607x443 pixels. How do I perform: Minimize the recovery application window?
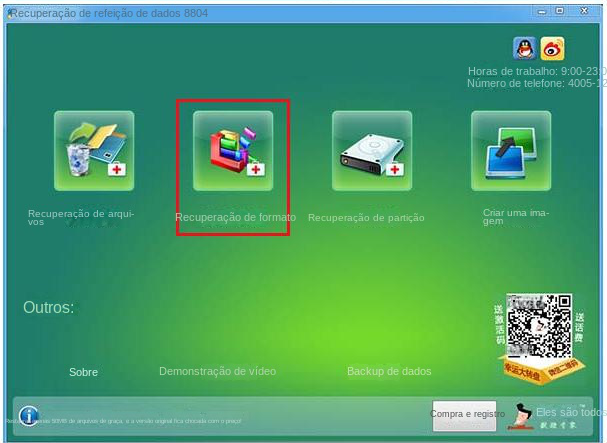542,12
